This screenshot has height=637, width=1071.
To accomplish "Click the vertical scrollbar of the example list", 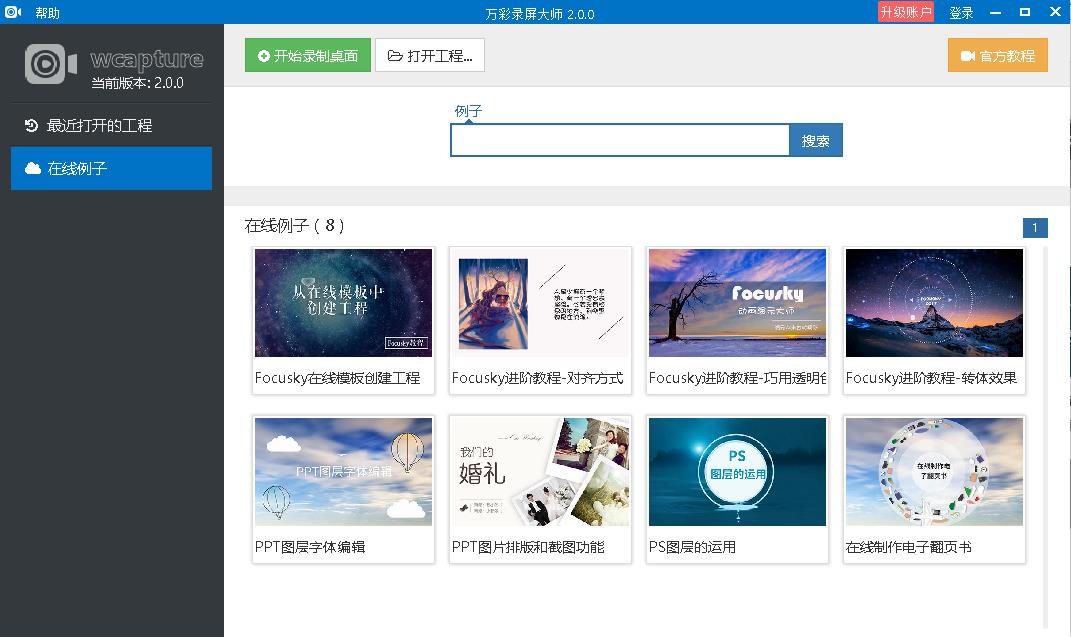I will pos(1045,437).
